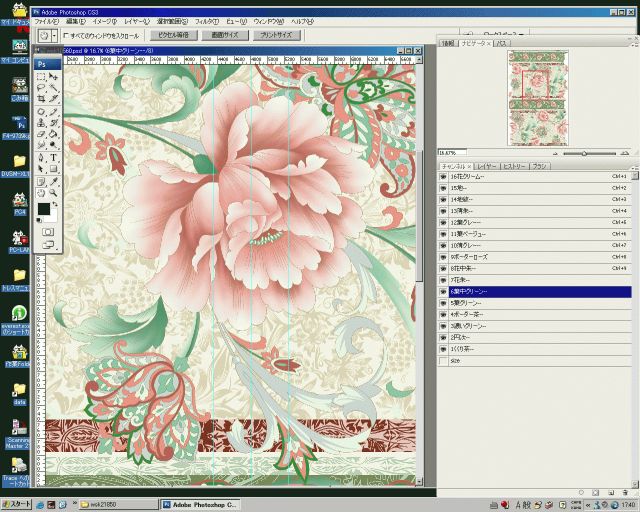
Task: Toggle Quick Mask mode button in toolbox
Action: point(47,232)
